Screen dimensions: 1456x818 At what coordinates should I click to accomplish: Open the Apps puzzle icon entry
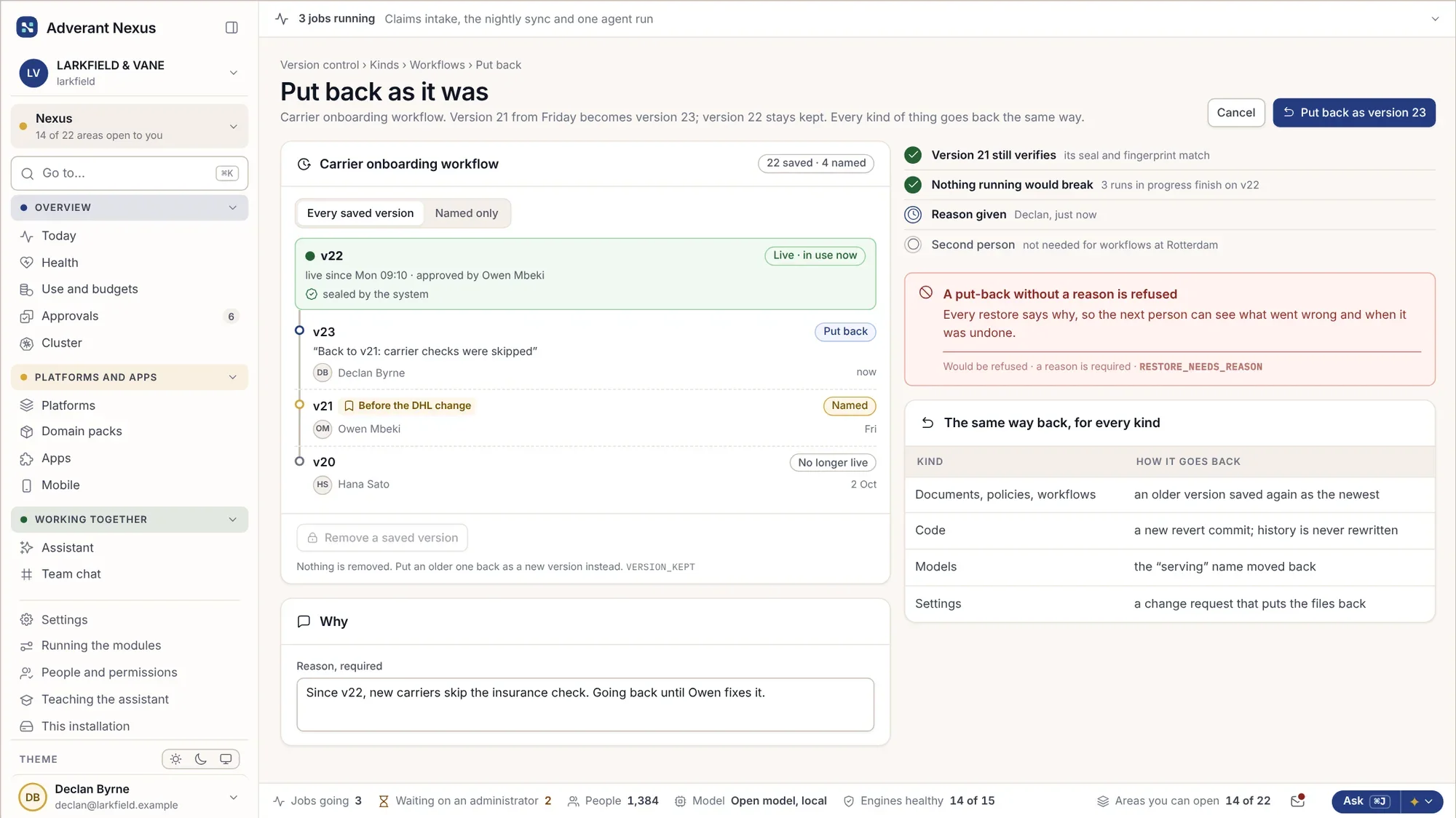click(x=27, y=458)
